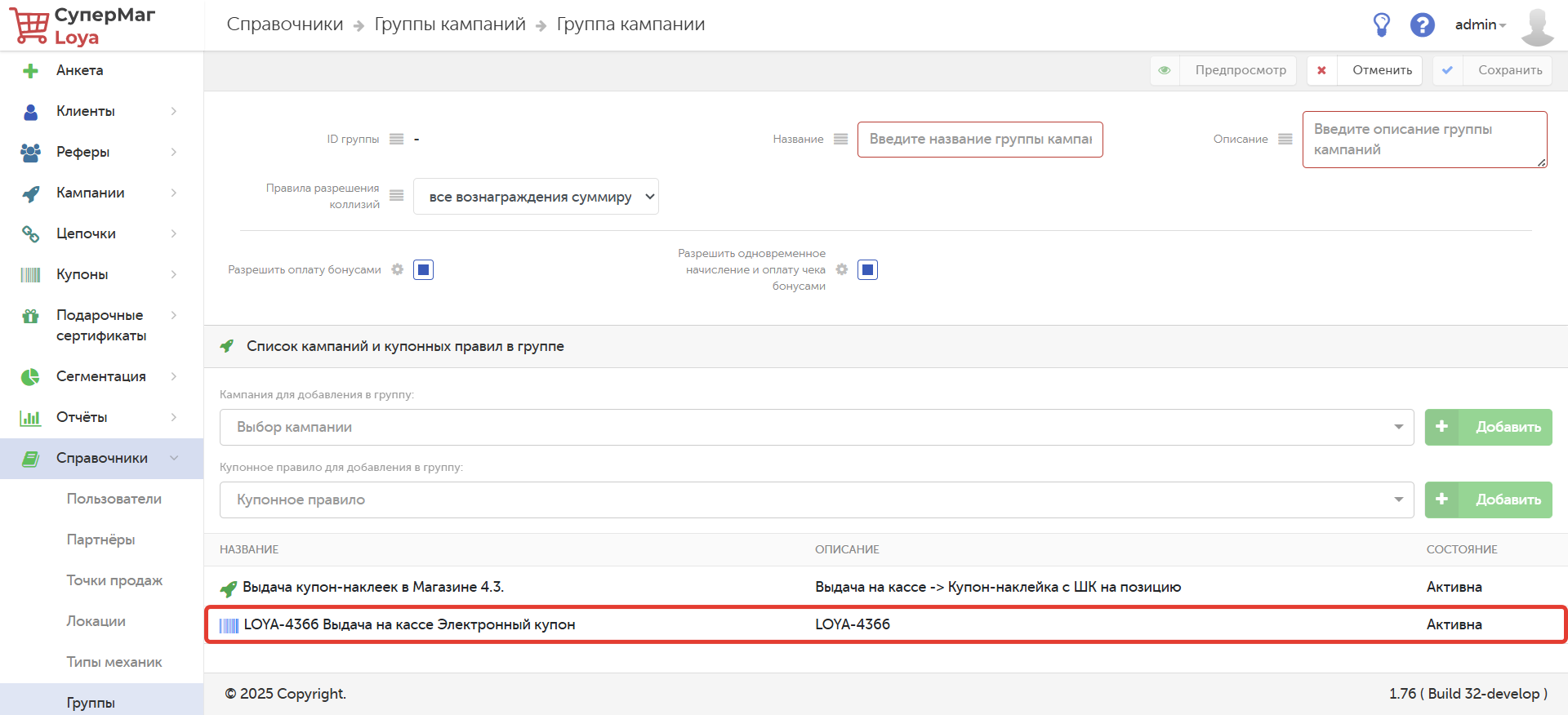The width and height of the screenshot is (1568, 715).
Task: Toggle simultaneous accrual and bonus payment checkbox
Action: point(867,269)
